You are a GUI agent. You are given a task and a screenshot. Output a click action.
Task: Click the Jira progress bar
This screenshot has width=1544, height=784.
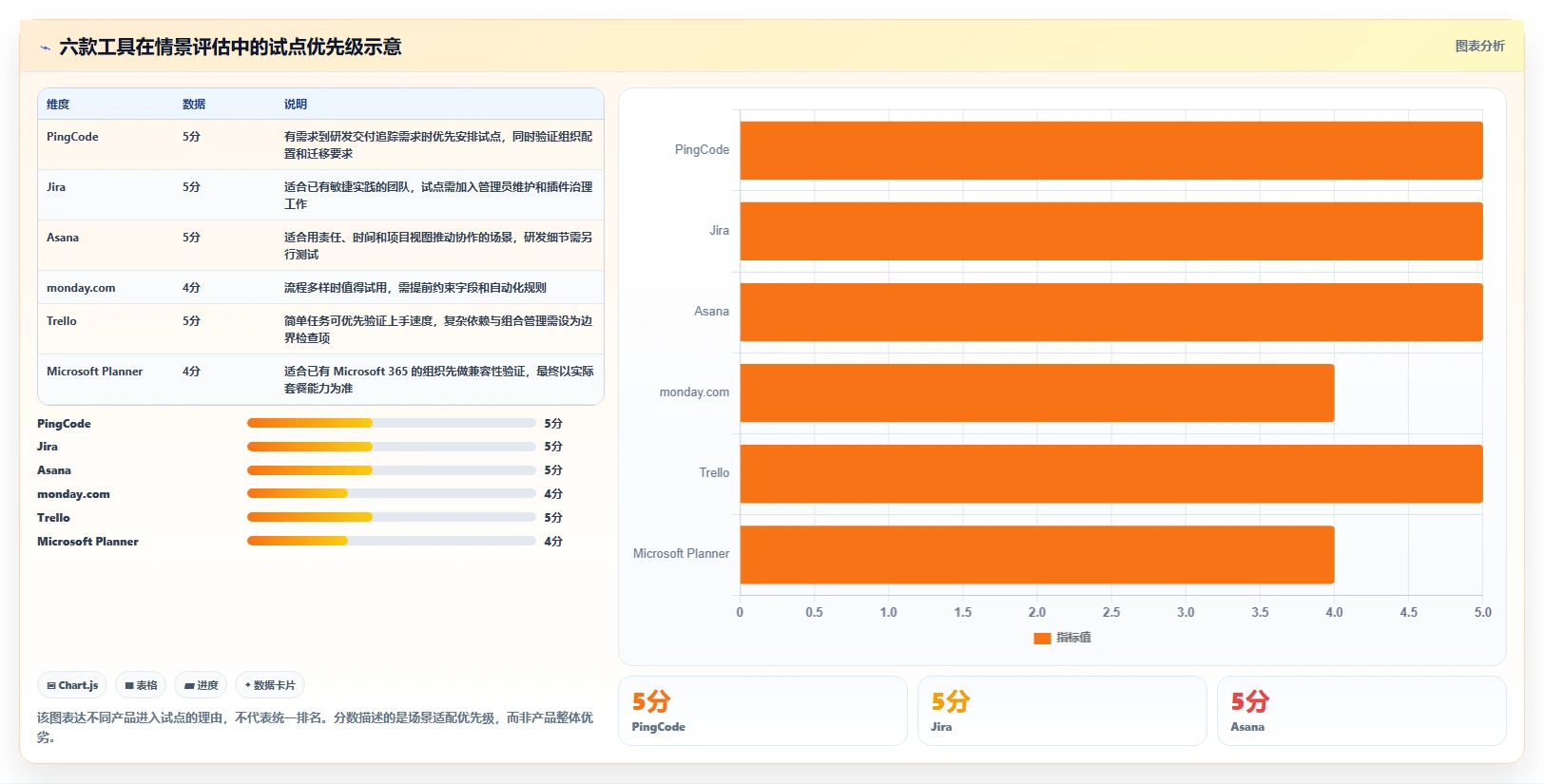(391, 447)
